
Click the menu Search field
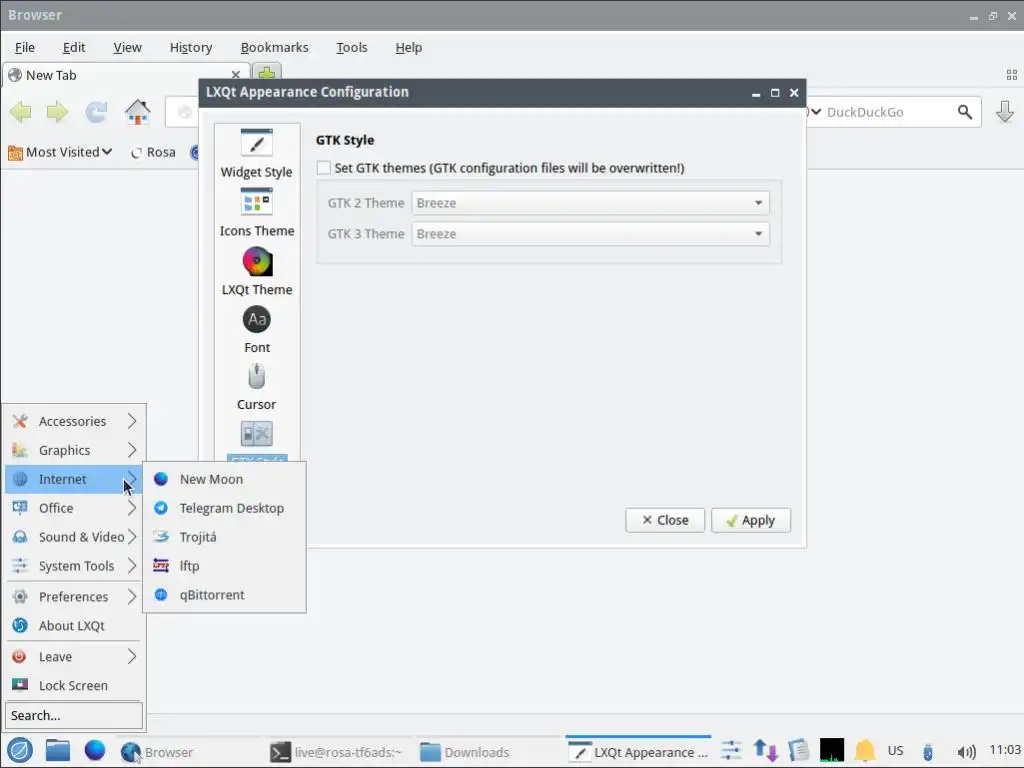tap(74, 715)
